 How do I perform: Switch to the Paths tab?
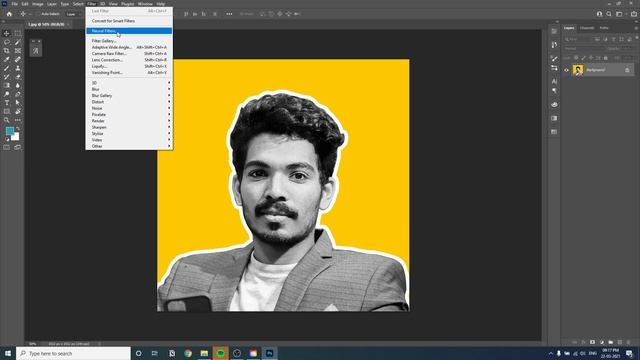604,28
